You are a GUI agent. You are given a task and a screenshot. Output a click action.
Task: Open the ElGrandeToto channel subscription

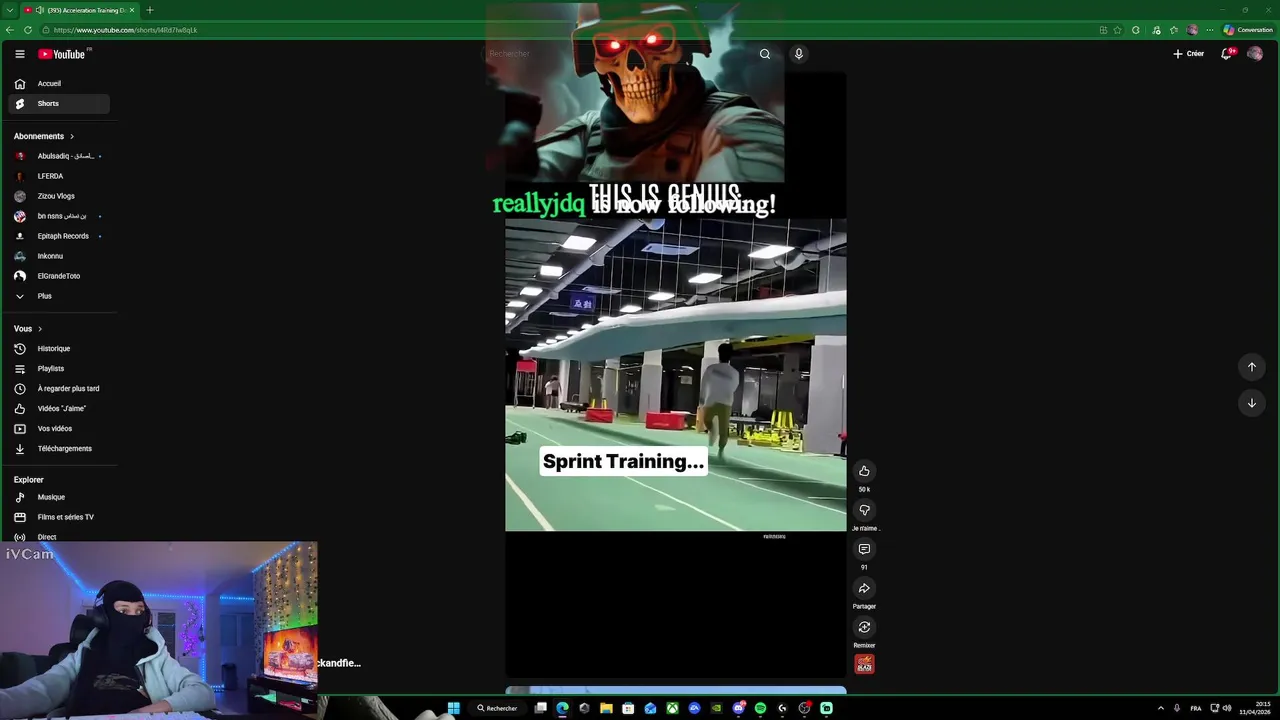pyautogui.click(x=59, y=276)
